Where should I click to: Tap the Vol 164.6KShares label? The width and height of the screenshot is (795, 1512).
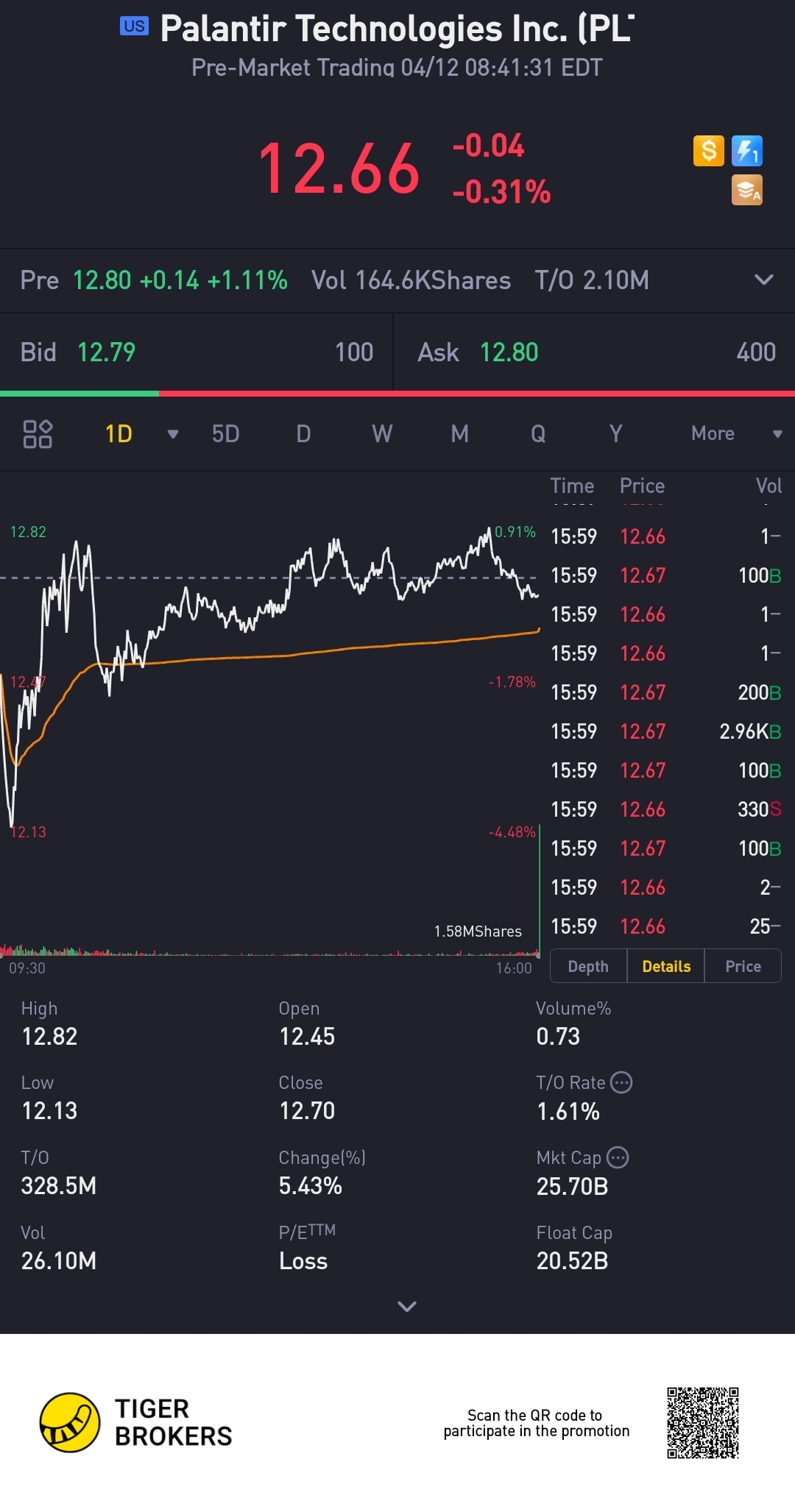[x=411, y=280]
